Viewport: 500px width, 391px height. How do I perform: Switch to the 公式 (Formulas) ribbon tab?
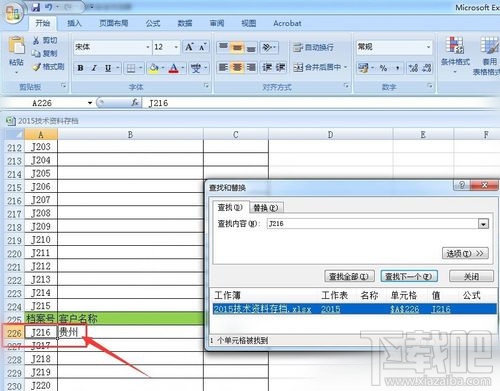tap(153, 23)
